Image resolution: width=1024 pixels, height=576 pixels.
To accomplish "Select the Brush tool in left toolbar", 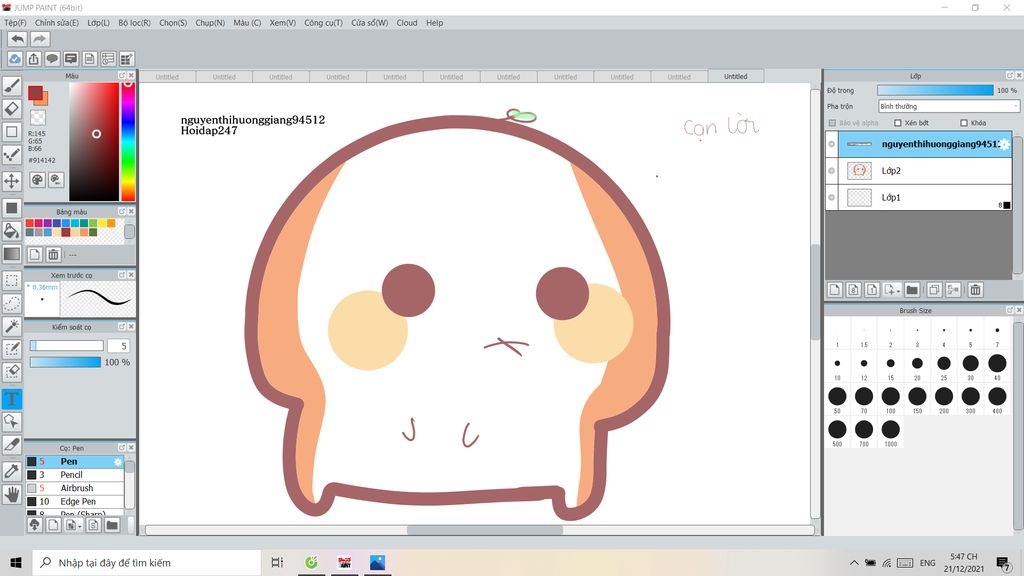I will point(12,86).
